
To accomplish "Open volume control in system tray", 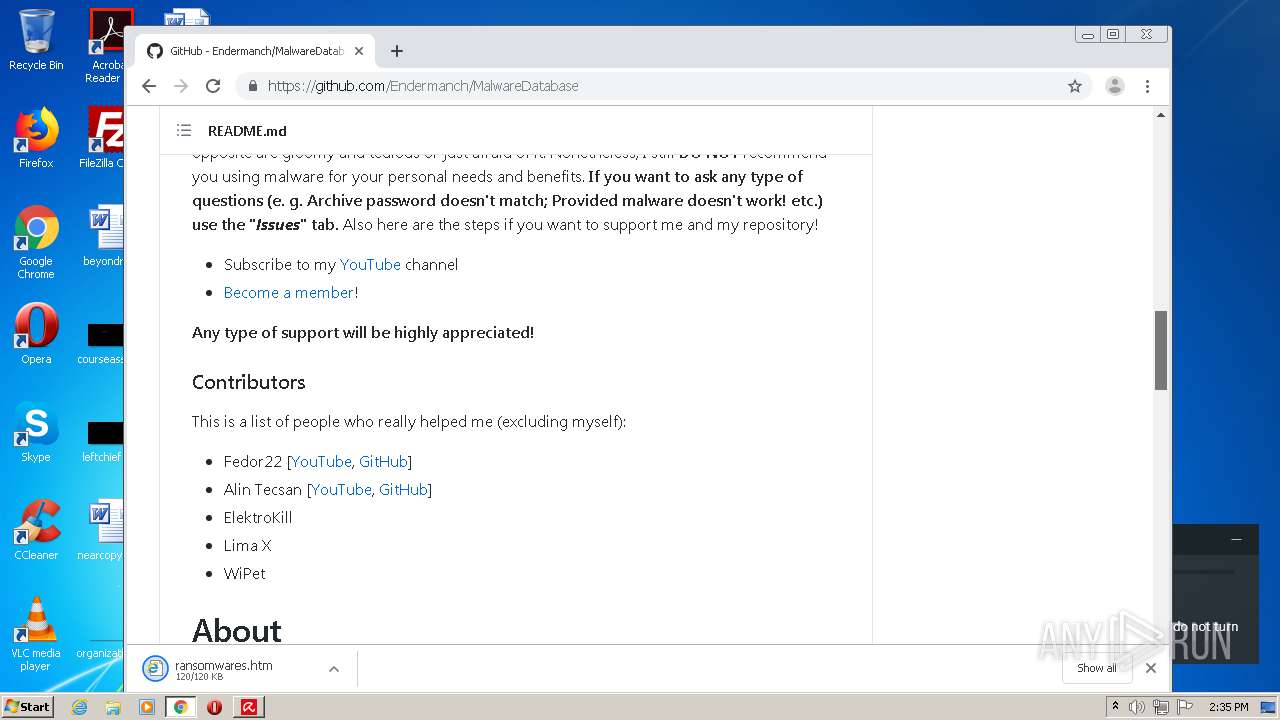I will pyautogui.click(x=1137, y=707).
